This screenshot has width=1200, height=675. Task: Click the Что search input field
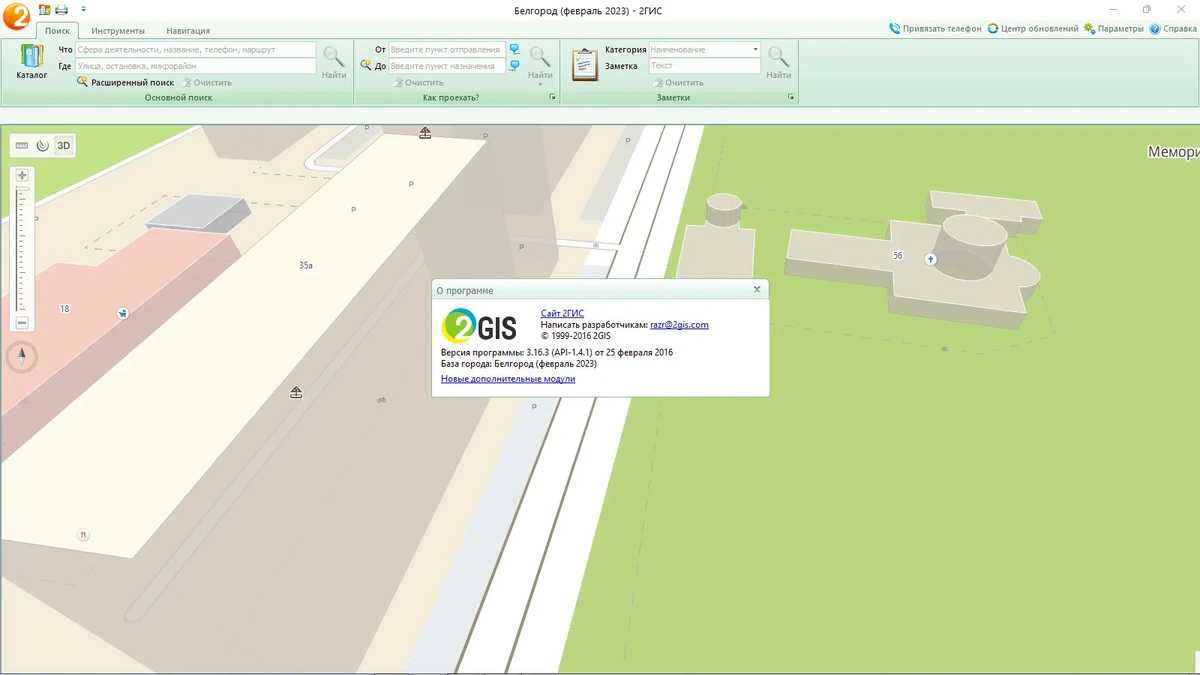[196, 49]
